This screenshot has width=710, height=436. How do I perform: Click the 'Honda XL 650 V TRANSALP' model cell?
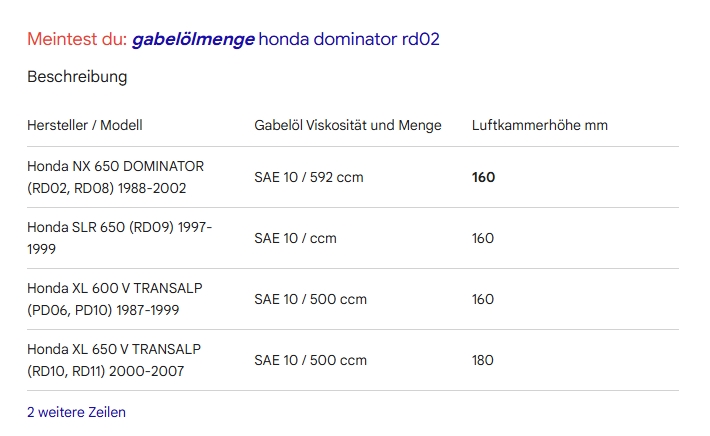tap(114, 360)
